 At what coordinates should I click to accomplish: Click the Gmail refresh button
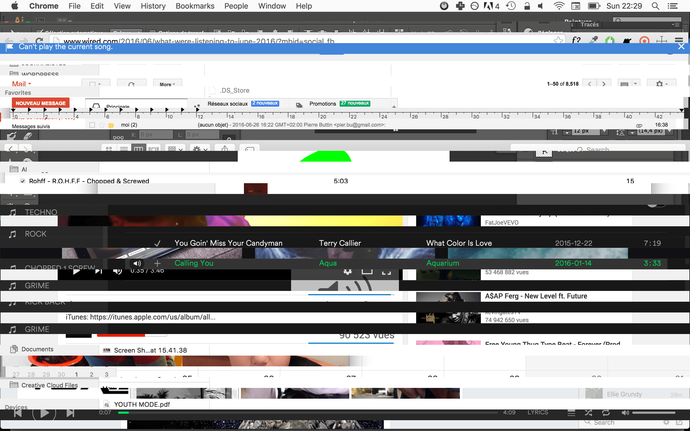click(131, 84)
